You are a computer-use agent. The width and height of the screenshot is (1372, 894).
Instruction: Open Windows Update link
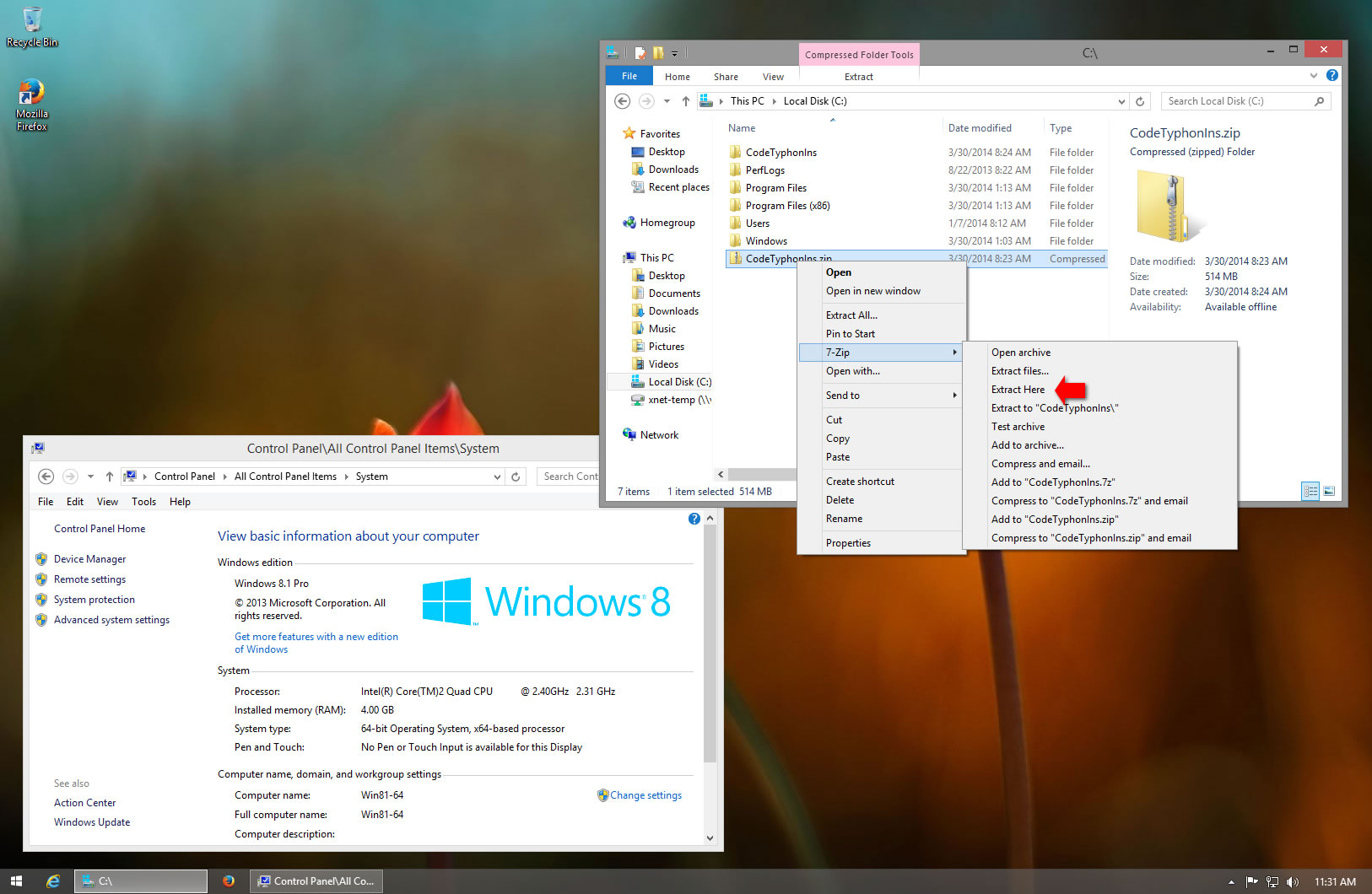[92, 822]
